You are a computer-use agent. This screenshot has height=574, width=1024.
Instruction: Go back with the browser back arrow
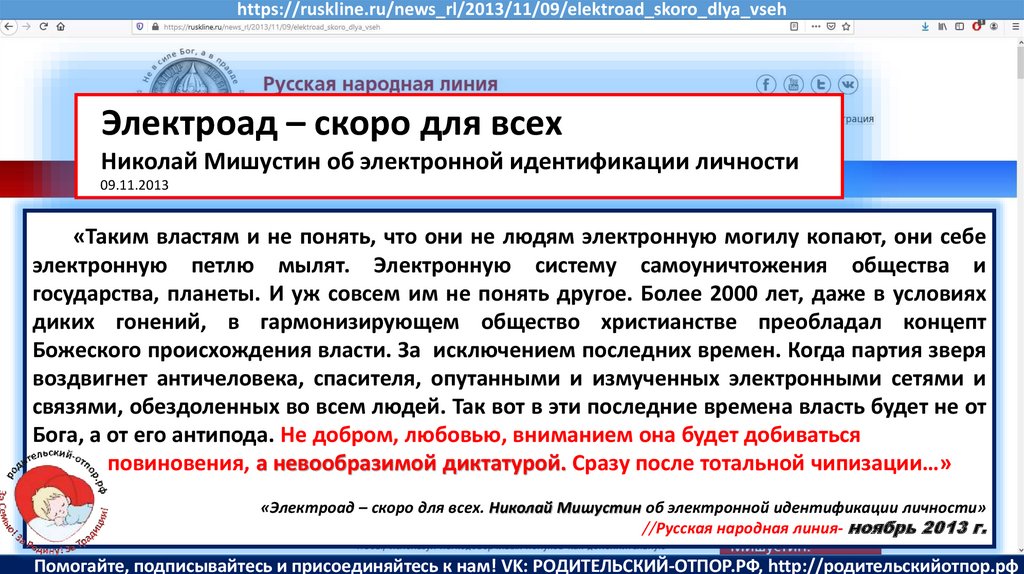[x=8, y=27]
